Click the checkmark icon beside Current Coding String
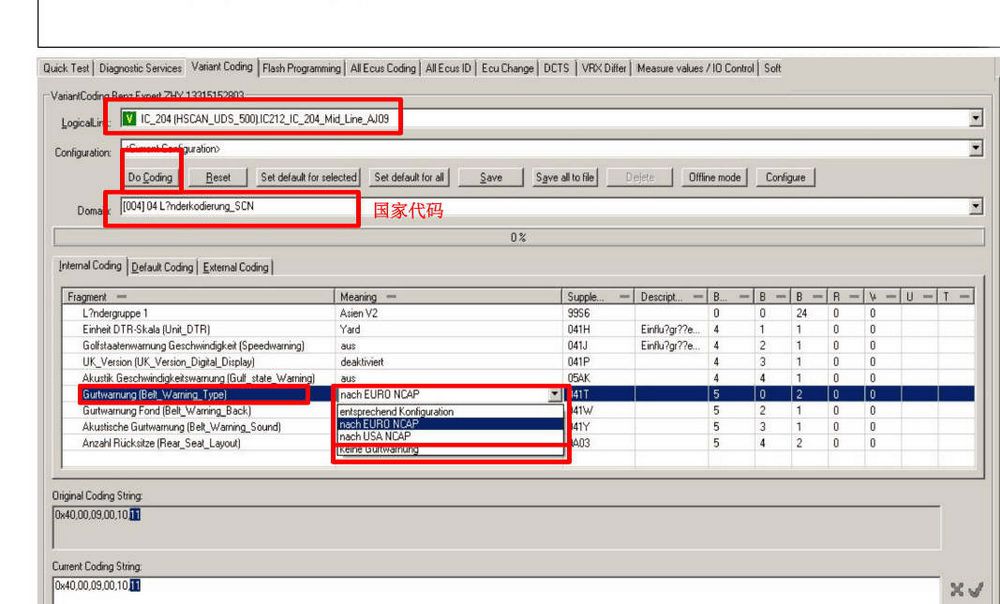Image resolution: width=1000 pixels, height=604 pixels. [x=976, y=590]
